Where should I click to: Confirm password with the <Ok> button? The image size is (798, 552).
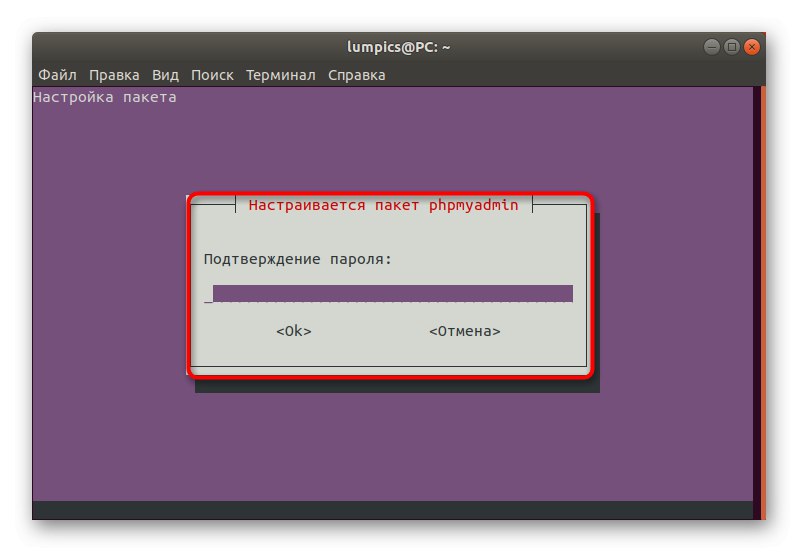(x=294, y=331)
